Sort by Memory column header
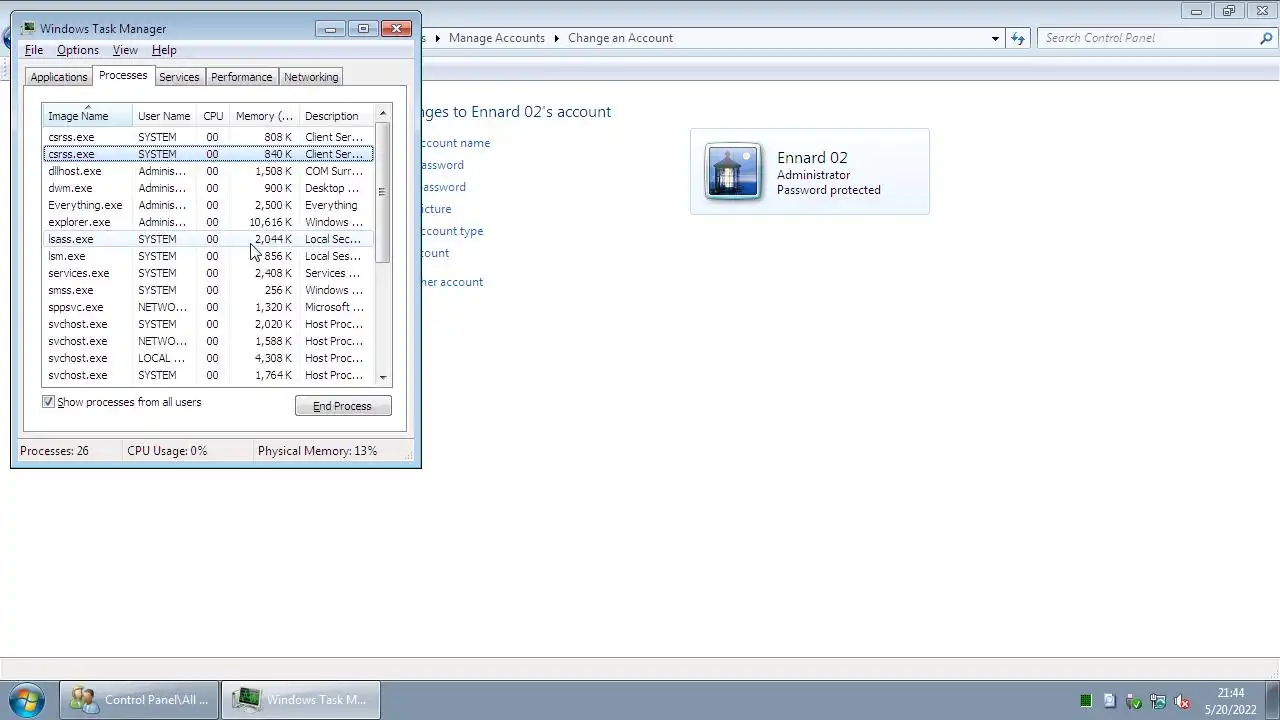 (x=264, y=116)
